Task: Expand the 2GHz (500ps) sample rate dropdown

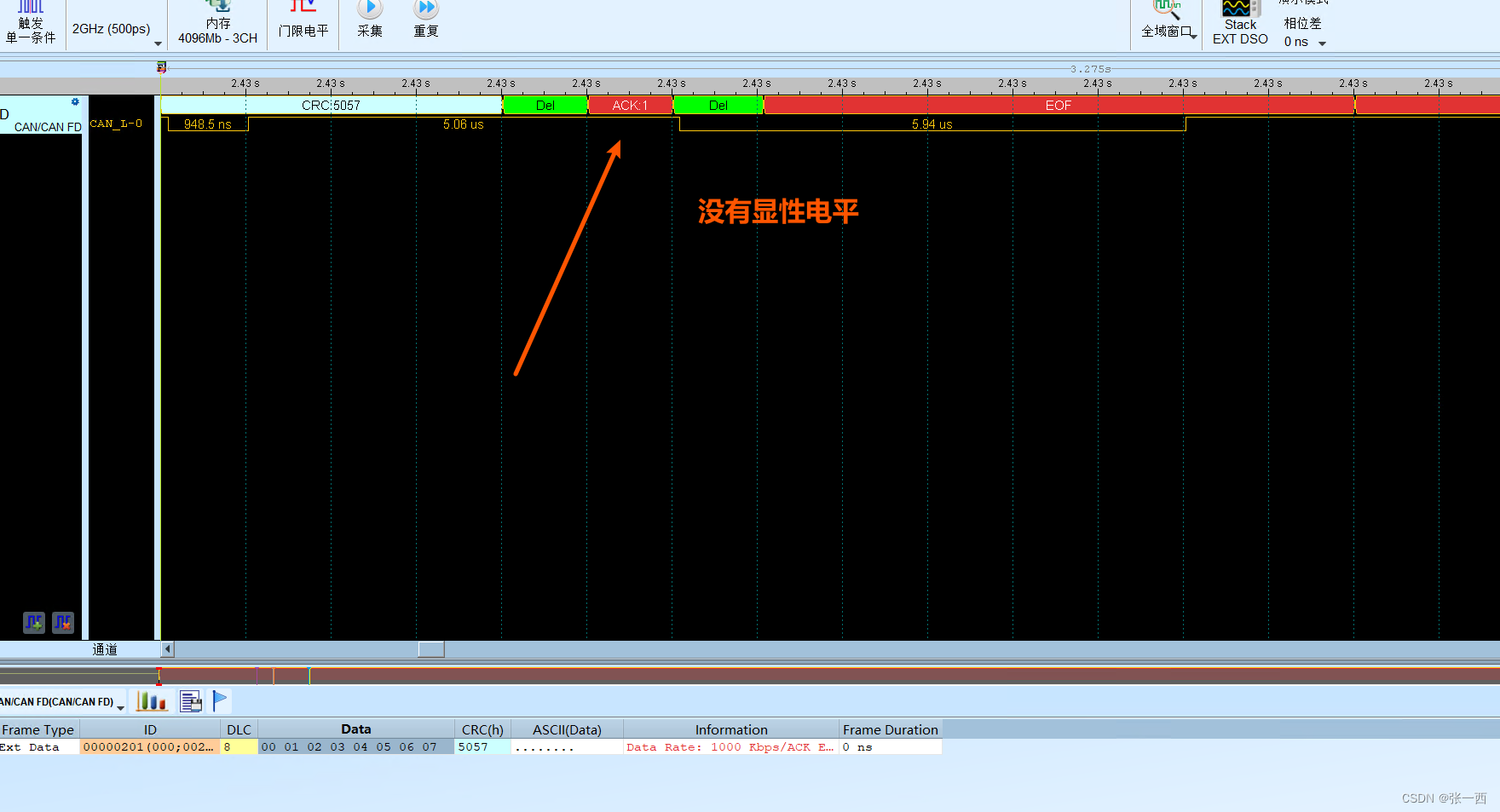Action: point(158,43)
